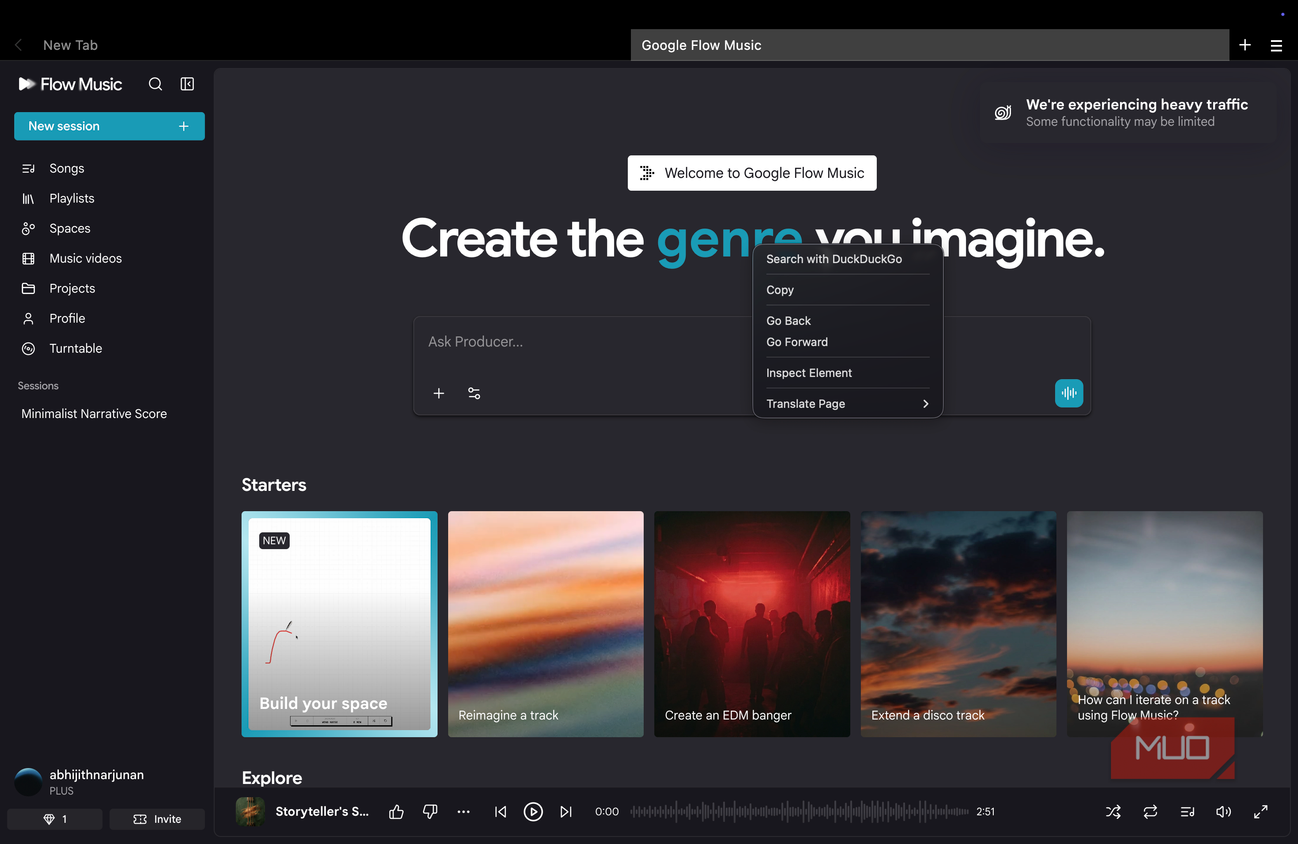The width and height of the screenshot is (1298, 844).
Task: Open more options for the track
Action: pyautogui.click(x=463, y=812)
